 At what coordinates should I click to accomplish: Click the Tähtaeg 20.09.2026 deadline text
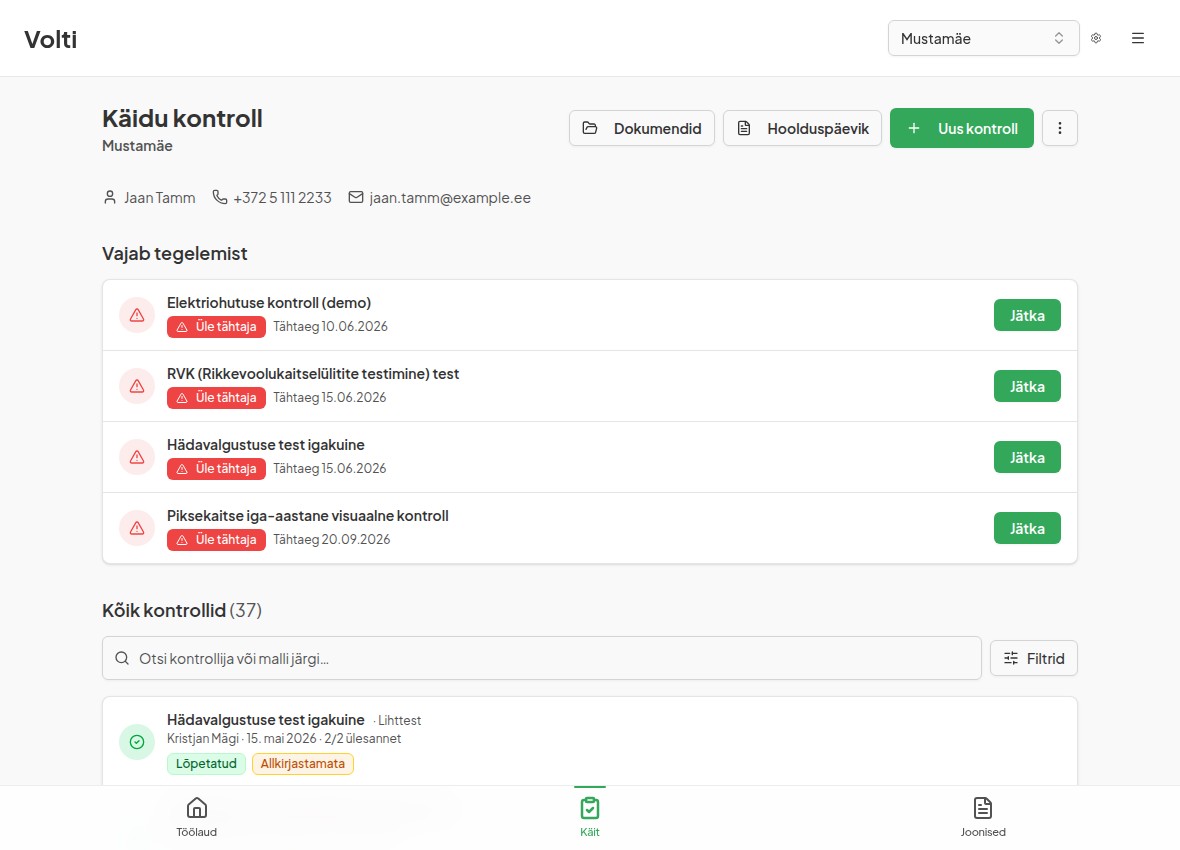point(332,539)
